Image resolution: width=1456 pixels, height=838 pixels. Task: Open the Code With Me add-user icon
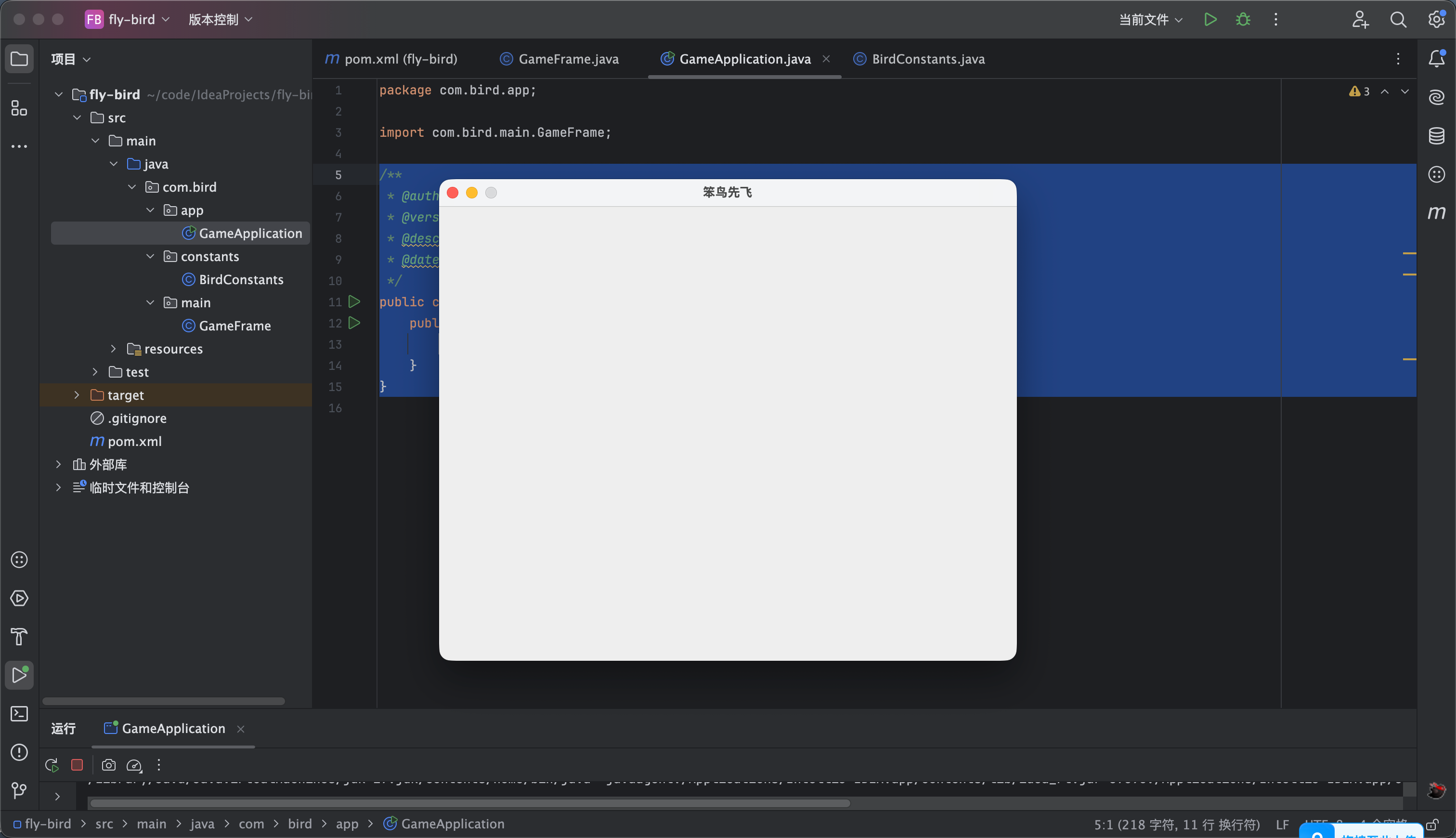[1360, 20]
